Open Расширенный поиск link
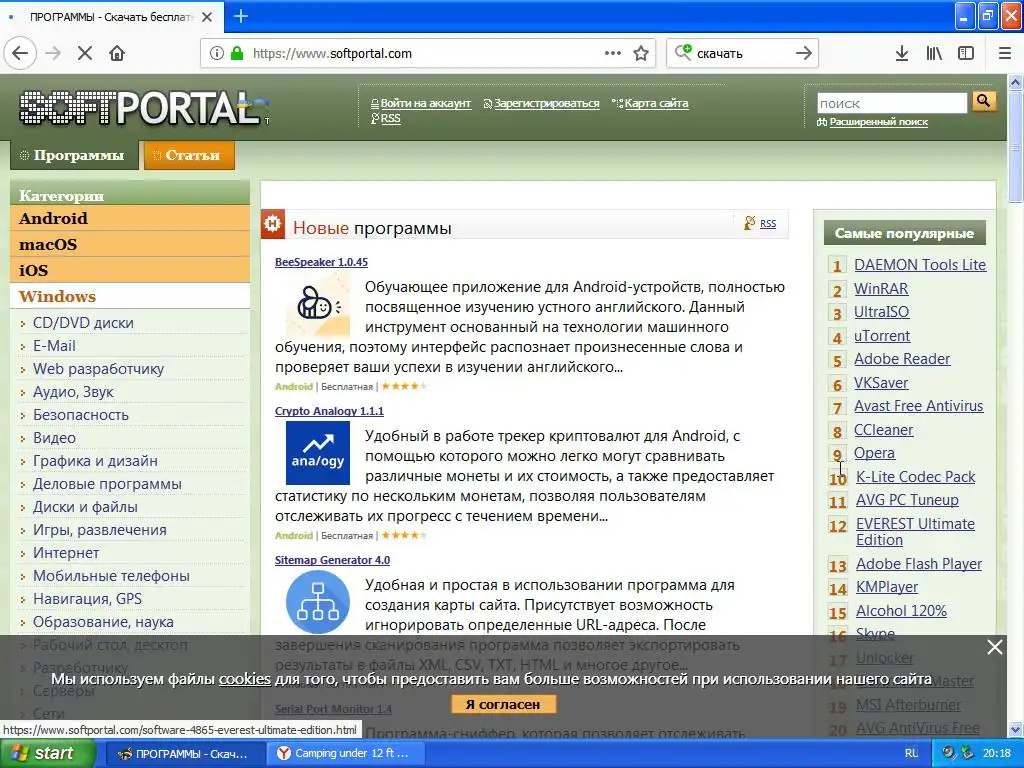1024x768 pixels. click(878, 122)
